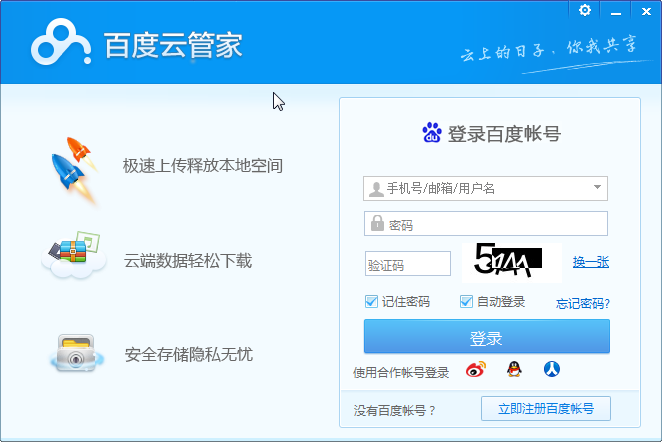Click the safe storage lock icon
662x442 pixels.
coord(76,354)
